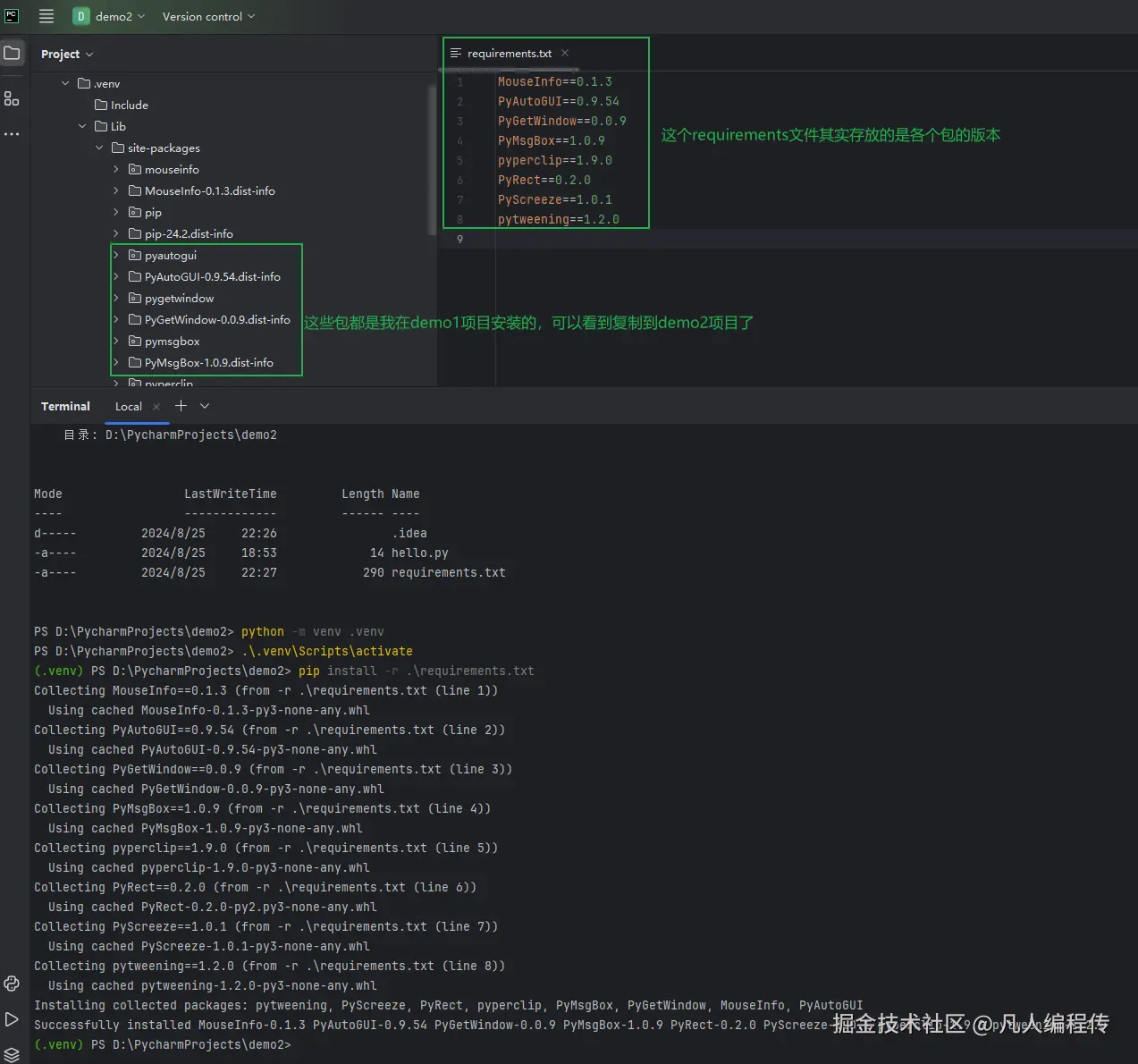Click PyMsgBox==1.0.9 line in editor
This screenshot has height=1064, width=1138.
[552, 140]
